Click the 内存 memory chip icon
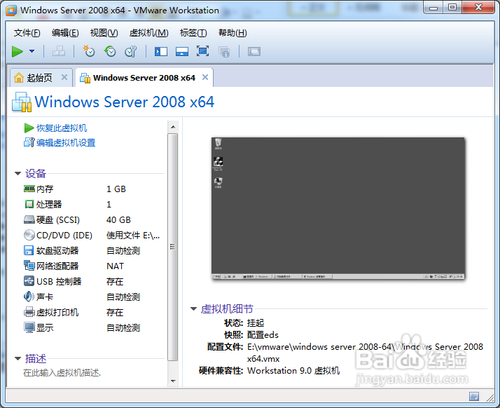Viewport: 500px width, 408px height. tap(29, 189)
